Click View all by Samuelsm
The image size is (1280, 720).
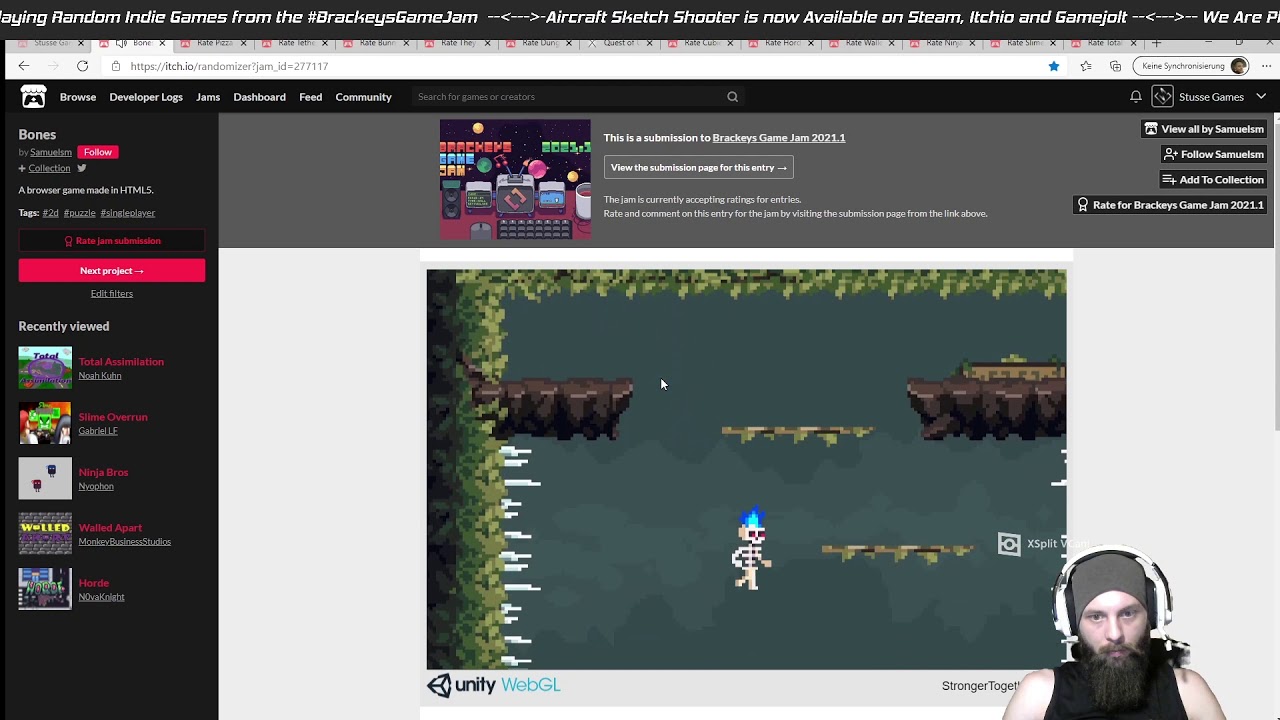coord(1205,129)
